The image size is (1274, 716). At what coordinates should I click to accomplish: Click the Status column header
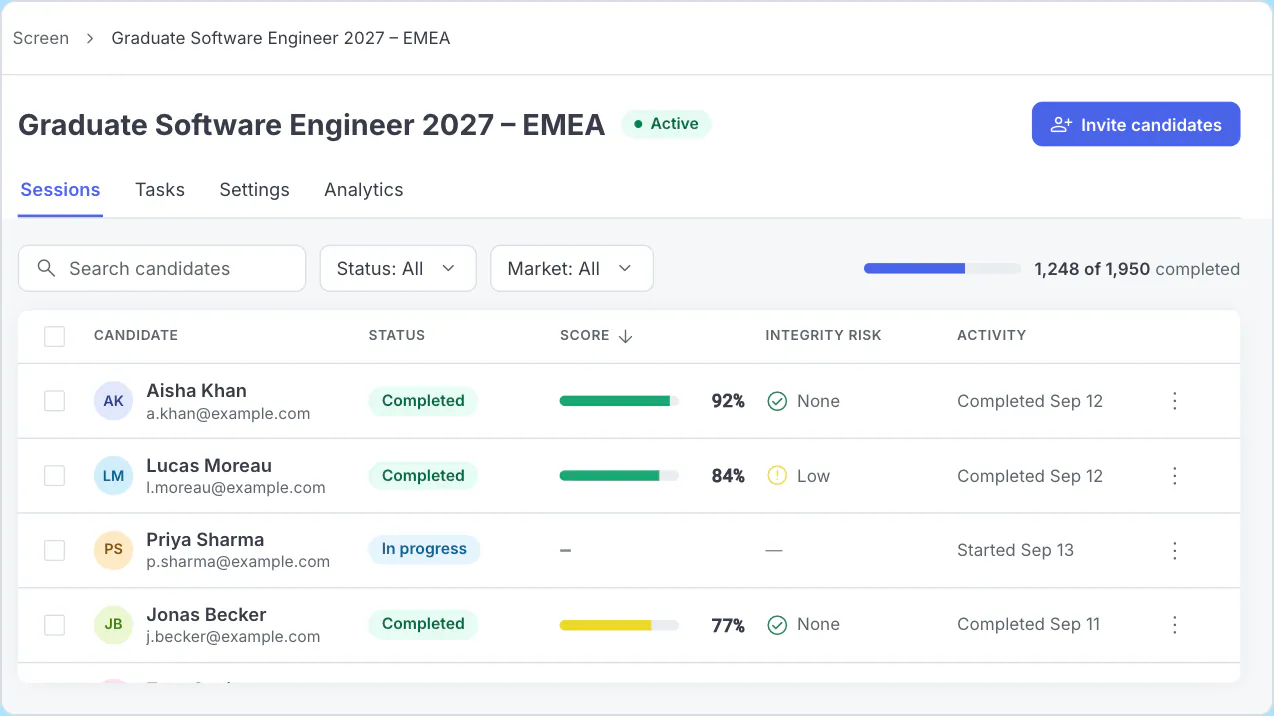click(397, 336)
